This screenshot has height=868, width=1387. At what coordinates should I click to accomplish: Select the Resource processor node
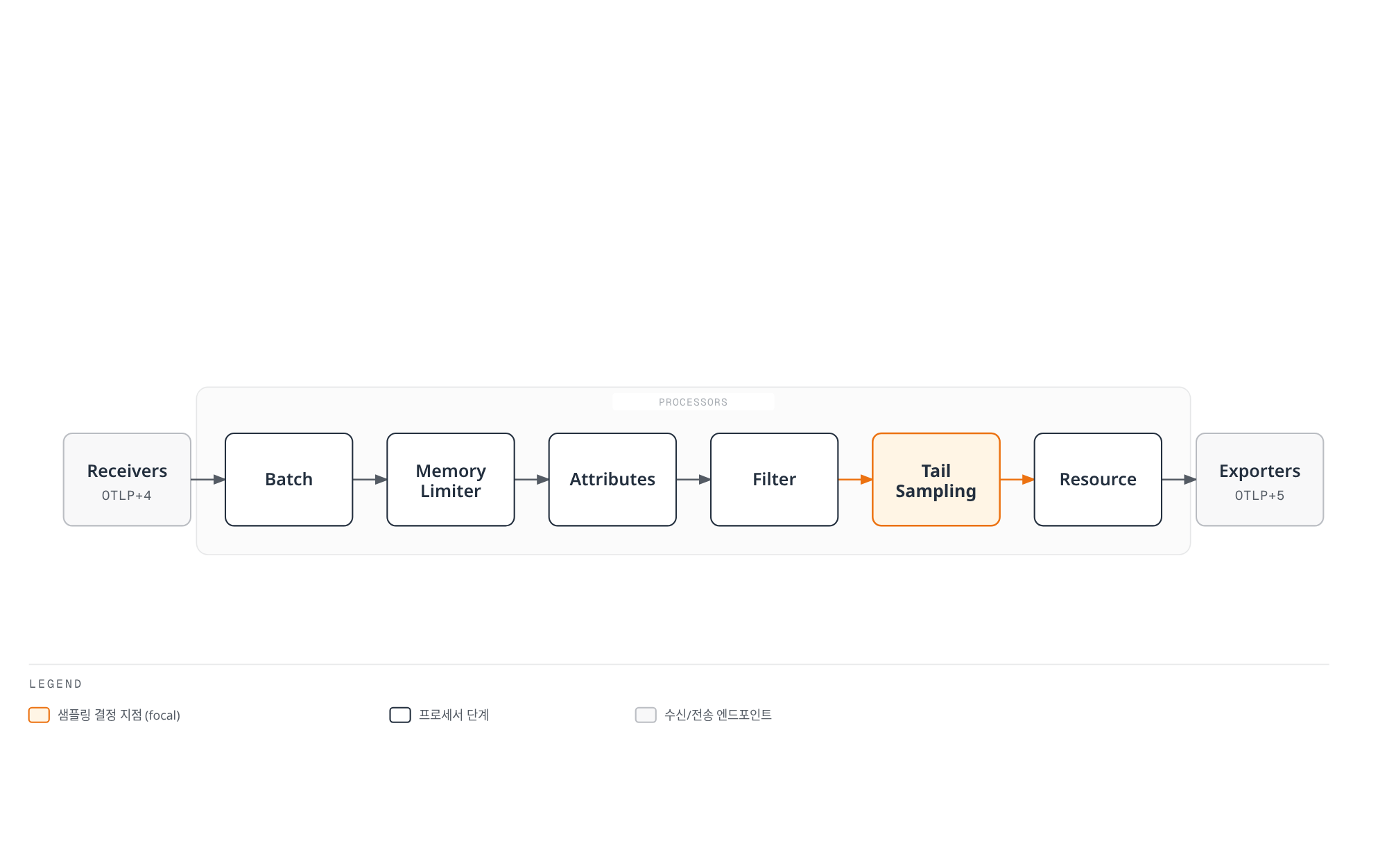(1098, 480)
